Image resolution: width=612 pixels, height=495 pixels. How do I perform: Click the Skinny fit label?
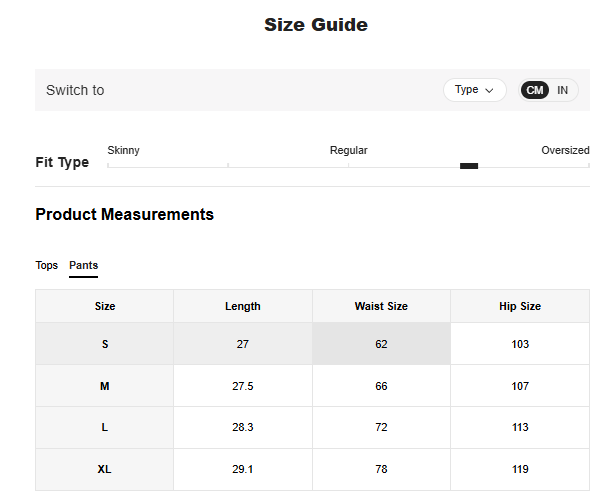coord(123,150)
